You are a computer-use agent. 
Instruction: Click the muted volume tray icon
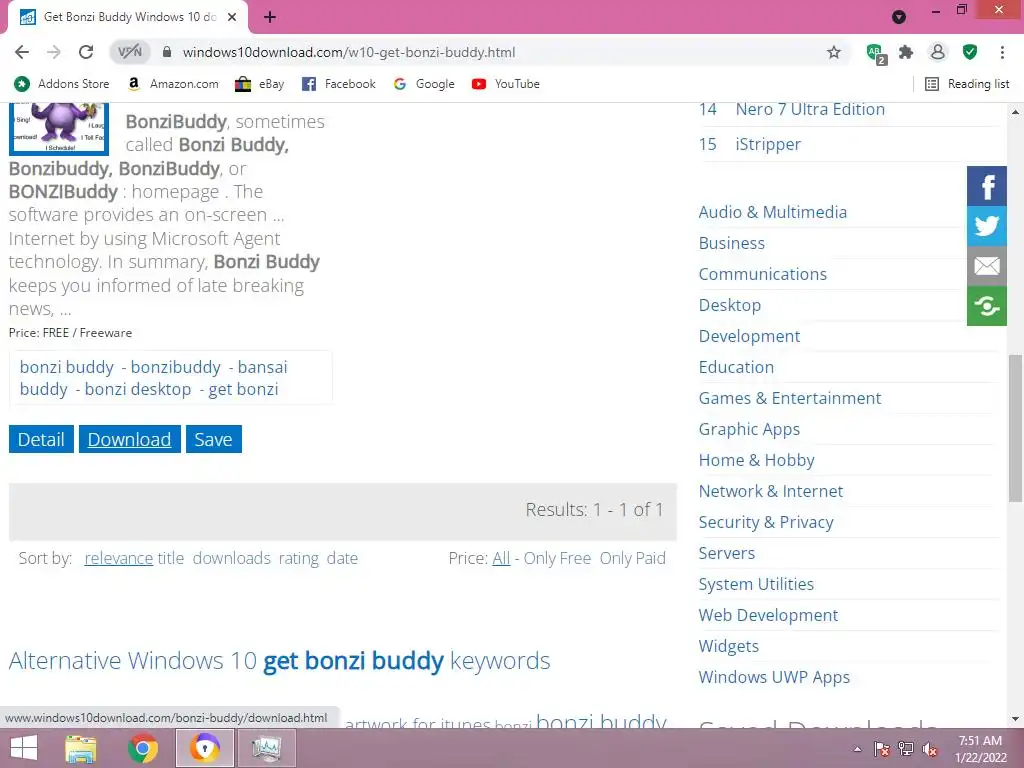tap(929, 749)
